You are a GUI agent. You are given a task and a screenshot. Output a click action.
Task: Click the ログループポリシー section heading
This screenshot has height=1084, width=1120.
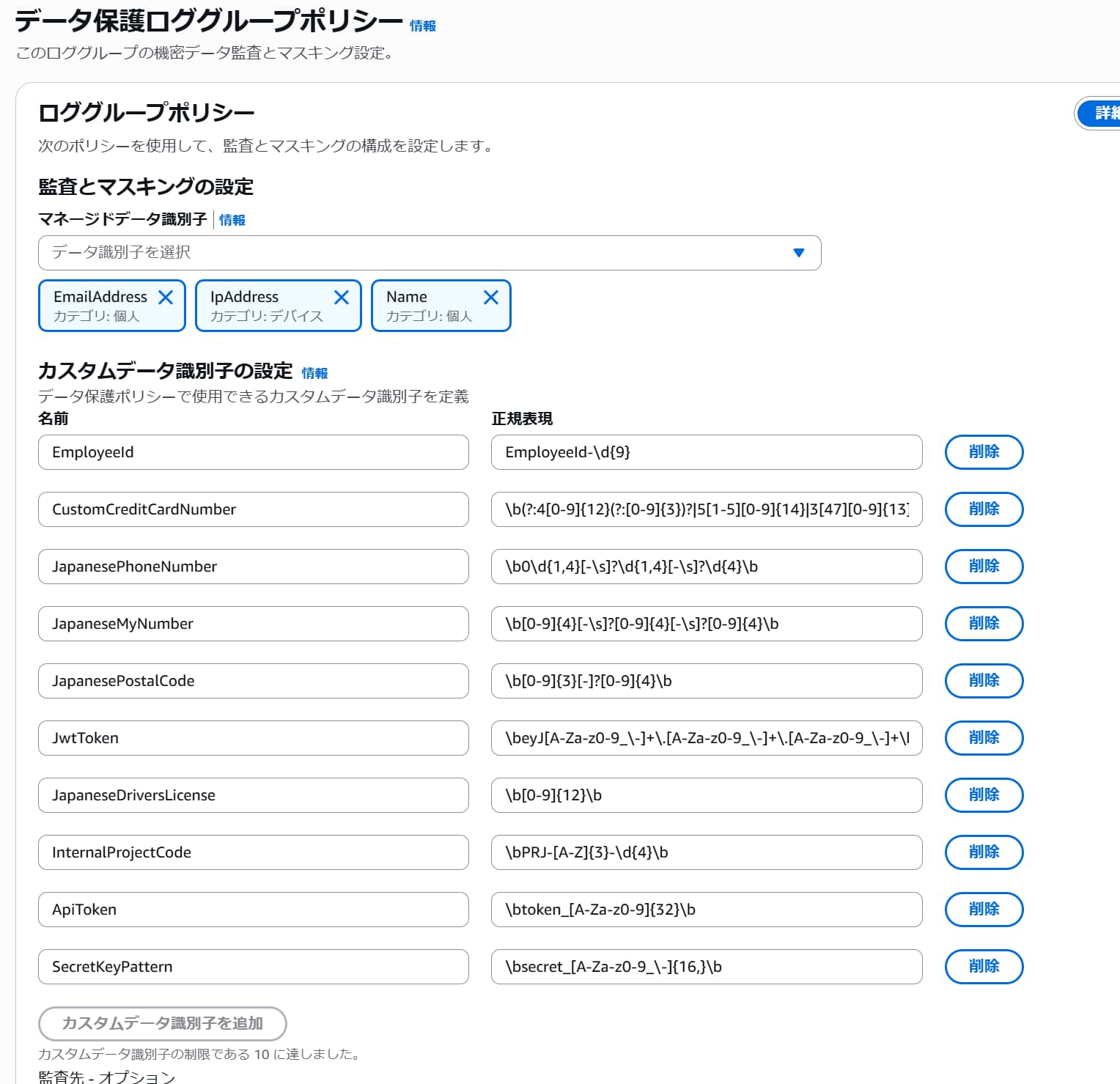(x=147, y=113)
